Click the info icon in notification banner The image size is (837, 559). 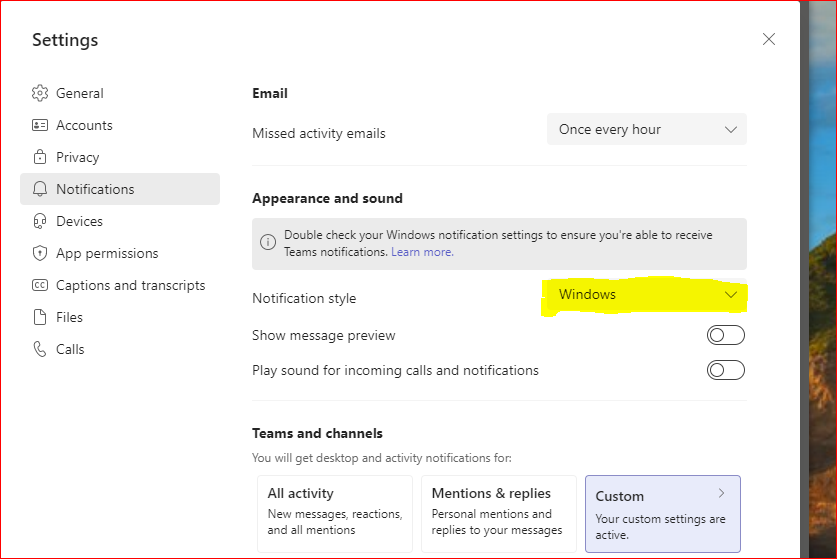268,242
